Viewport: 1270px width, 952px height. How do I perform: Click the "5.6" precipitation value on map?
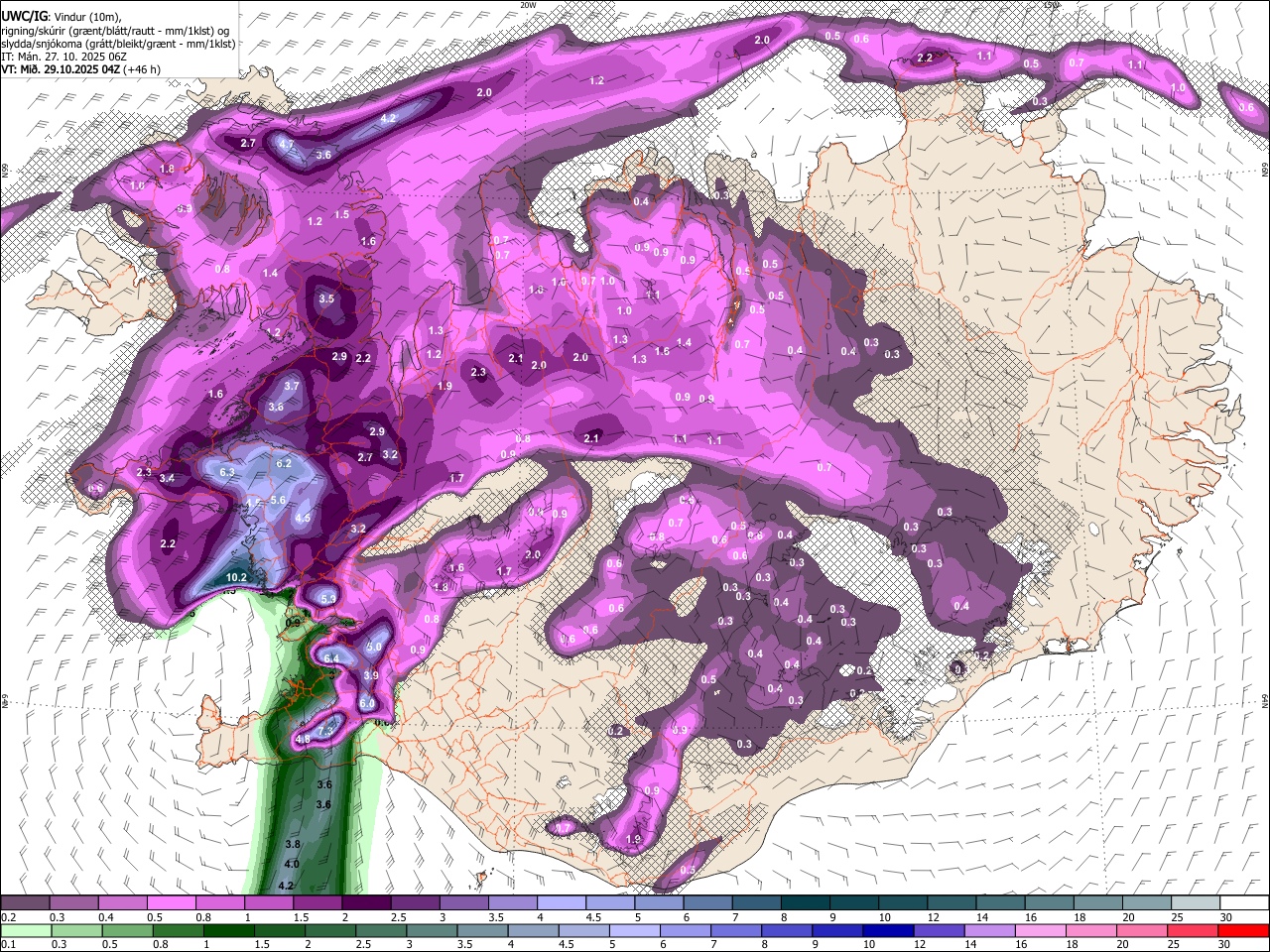(278, 501)
